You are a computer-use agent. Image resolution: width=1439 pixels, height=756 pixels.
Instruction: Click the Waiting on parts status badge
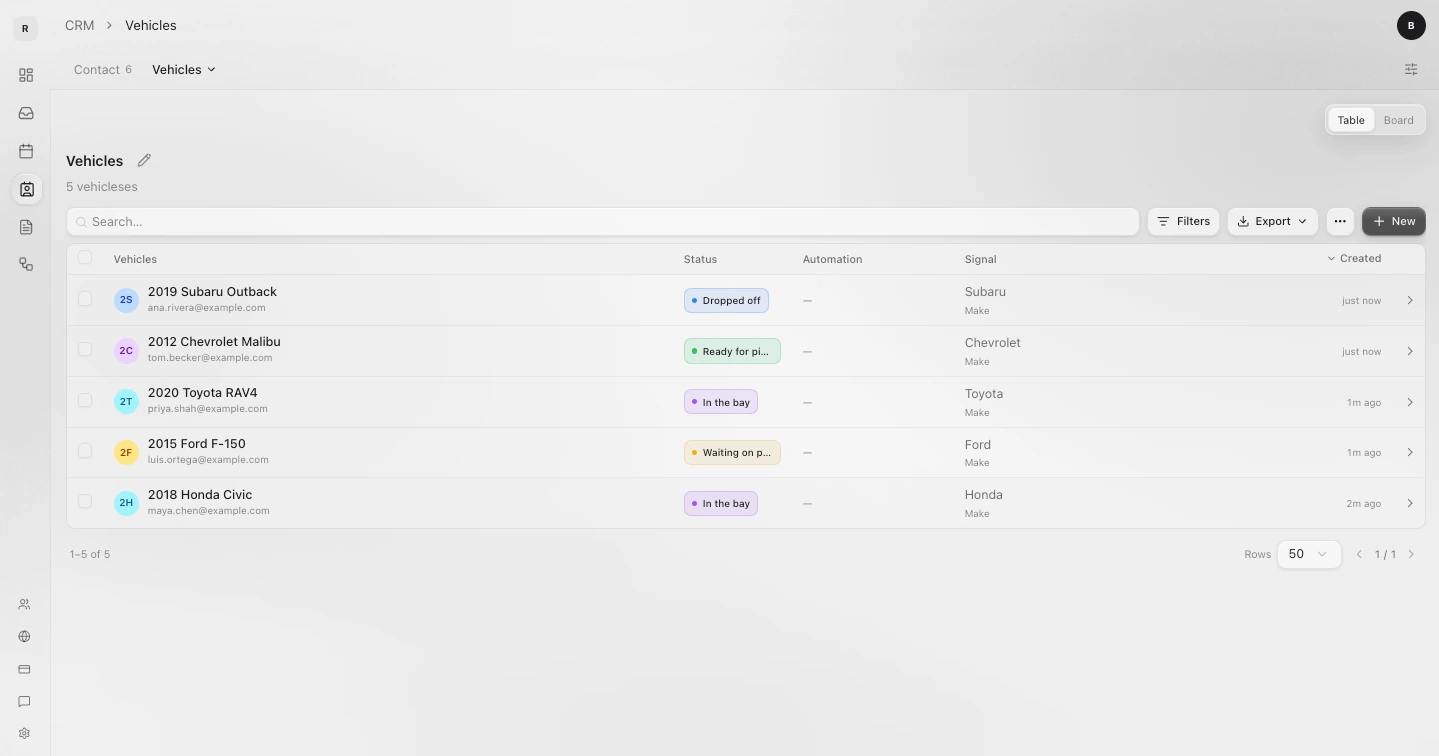[732, 452]
